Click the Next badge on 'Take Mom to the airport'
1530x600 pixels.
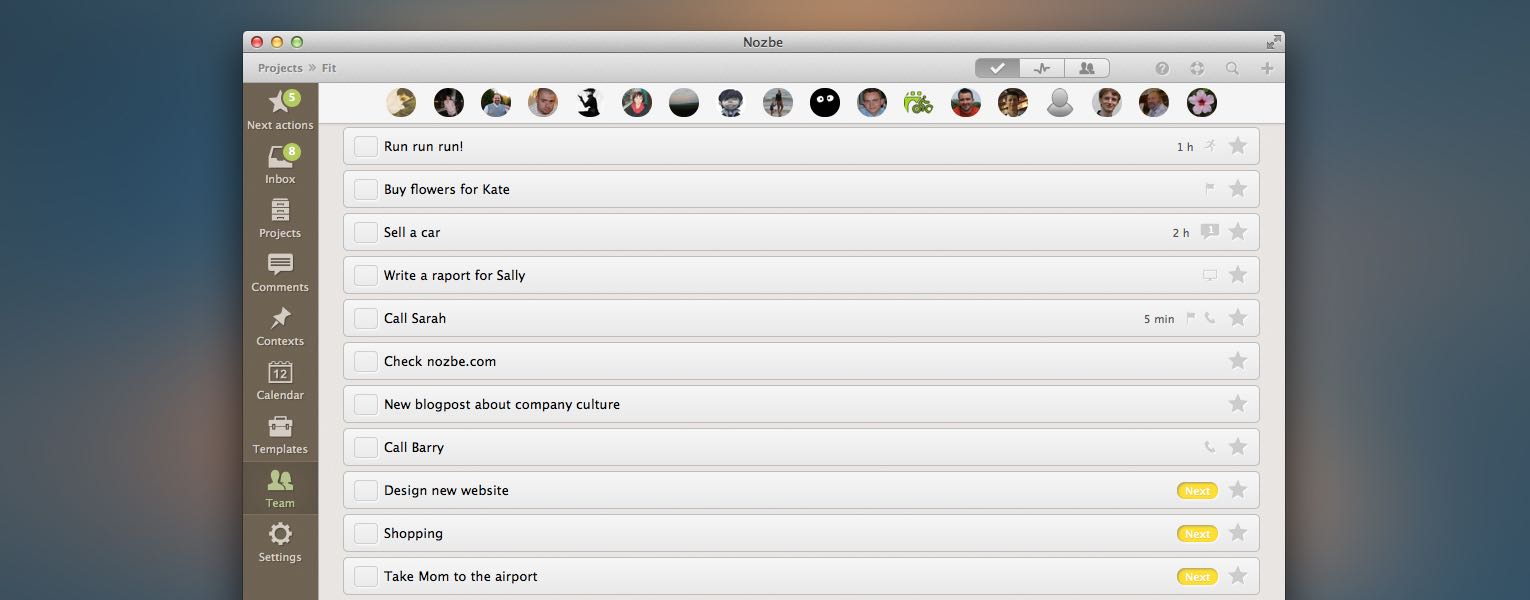[x=1197, y=577]
